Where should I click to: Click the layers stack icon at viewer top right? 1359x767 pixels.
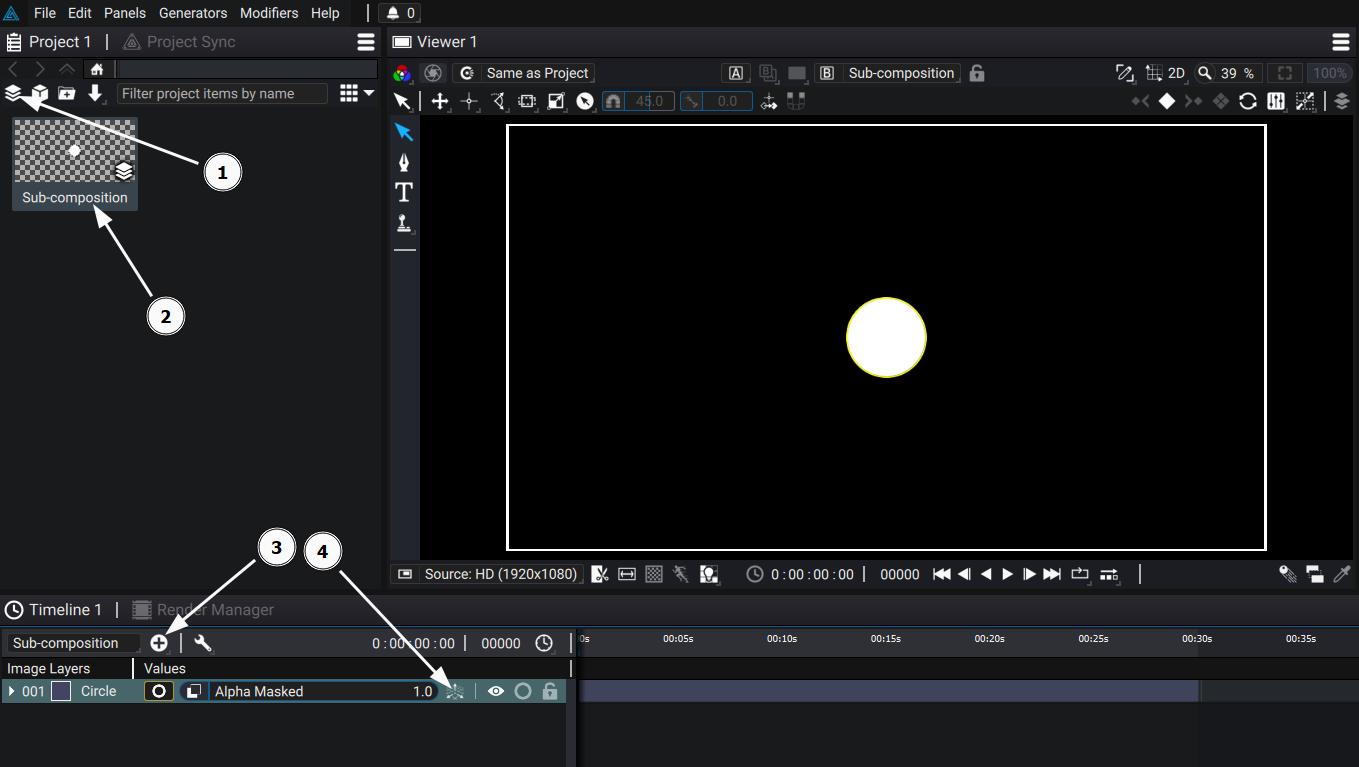pyautogui.click(x=1342, y=101)
